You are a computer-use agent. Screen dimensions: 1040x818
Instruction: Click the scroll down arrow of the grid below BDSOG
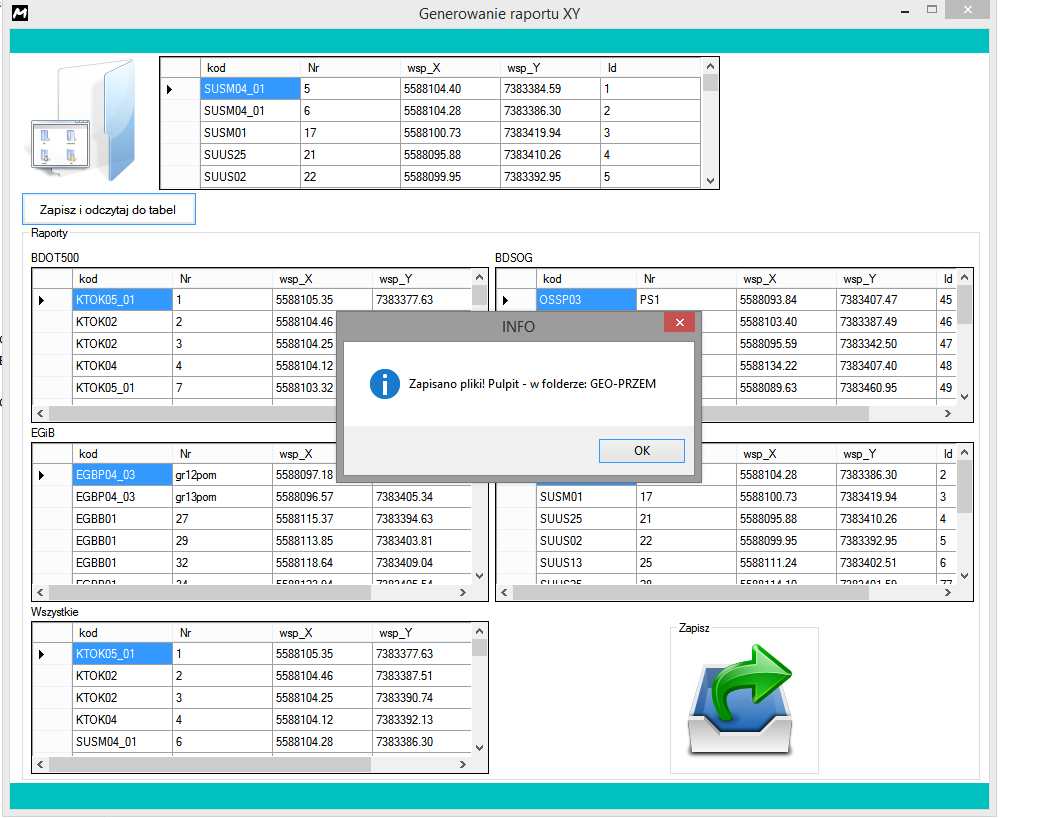point(965,576)
